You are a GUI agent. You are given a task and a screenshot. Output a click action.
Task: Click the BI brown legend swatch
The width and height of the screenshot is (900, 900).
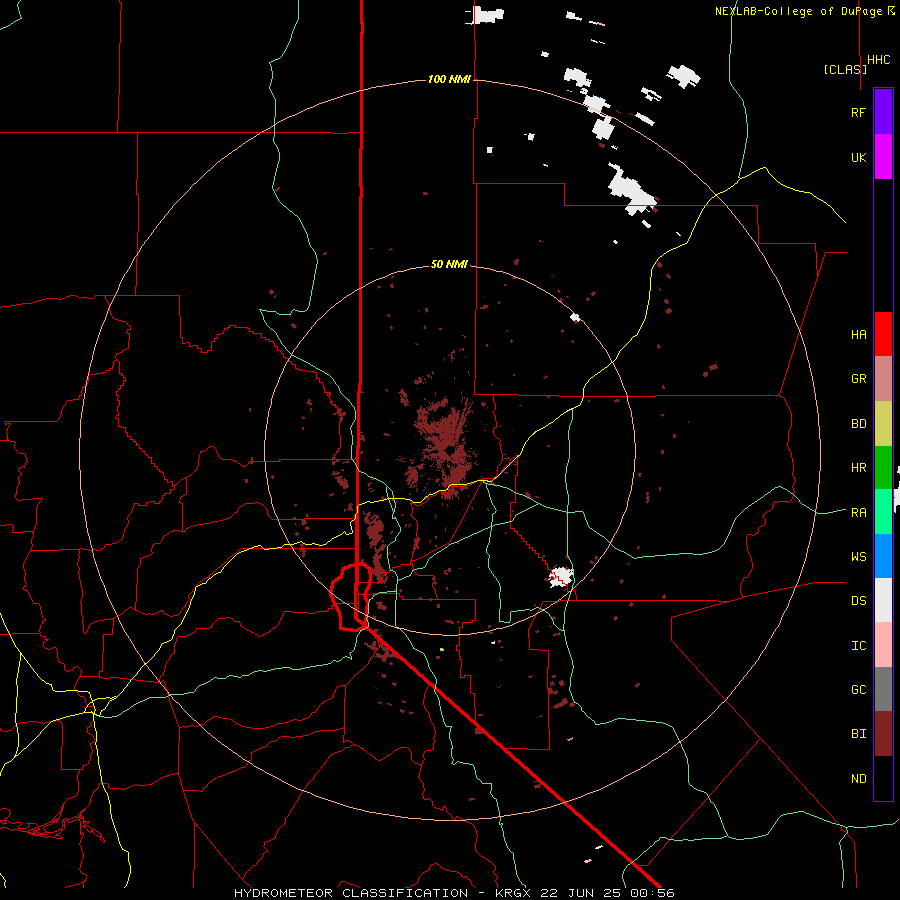pos(883,734)
